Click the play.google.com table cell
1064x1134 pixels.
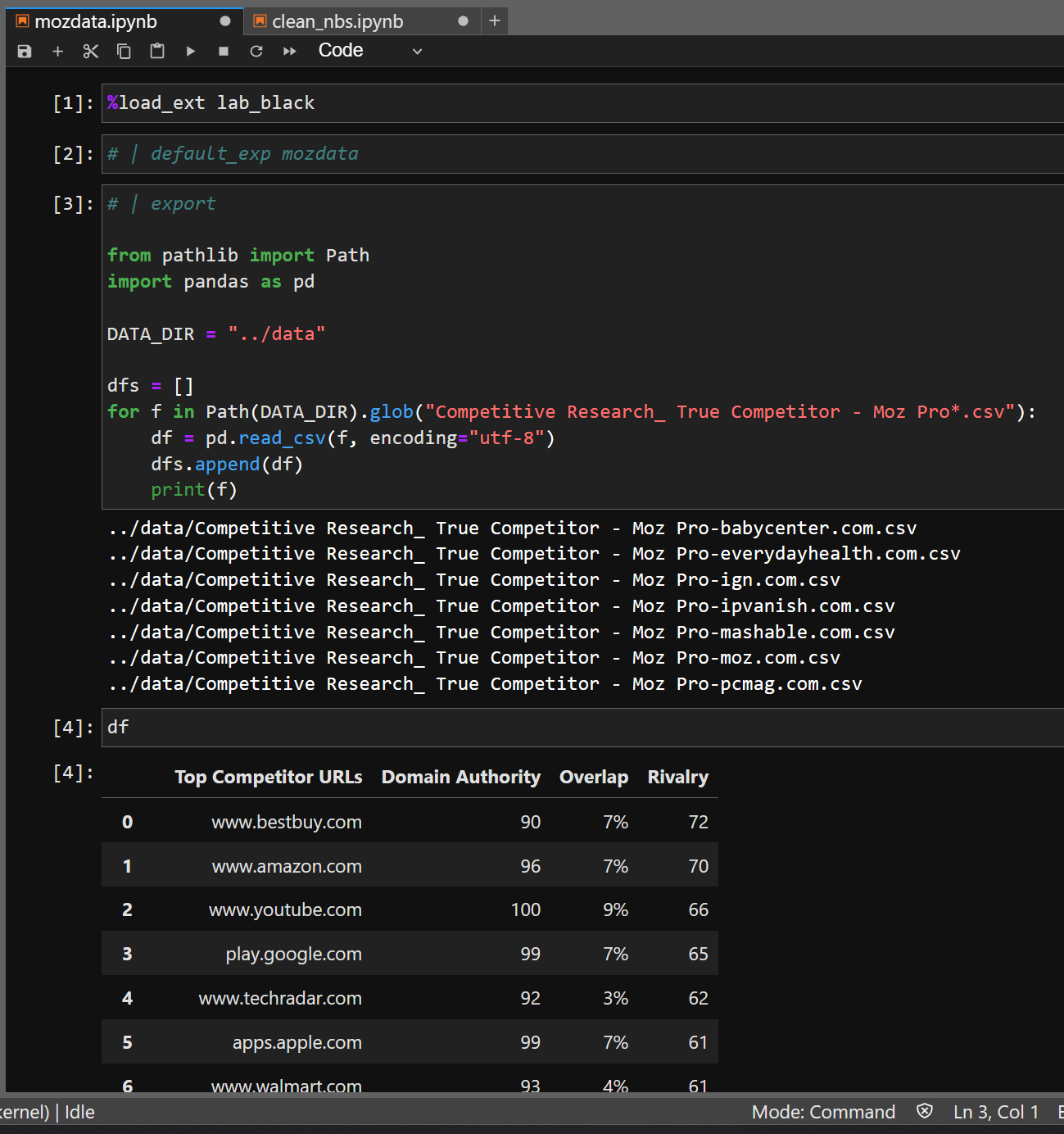293,955
